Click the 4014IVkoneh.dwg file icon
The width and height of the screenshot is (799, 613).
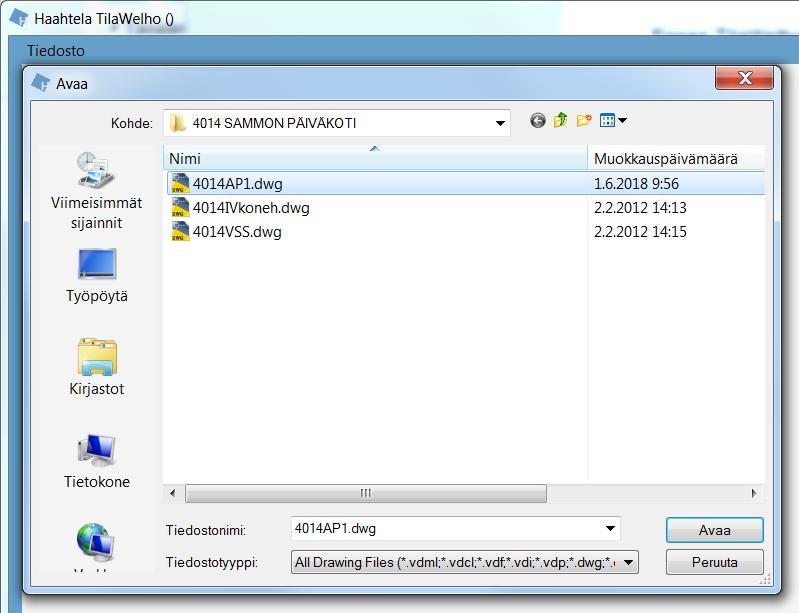(180, 207)
